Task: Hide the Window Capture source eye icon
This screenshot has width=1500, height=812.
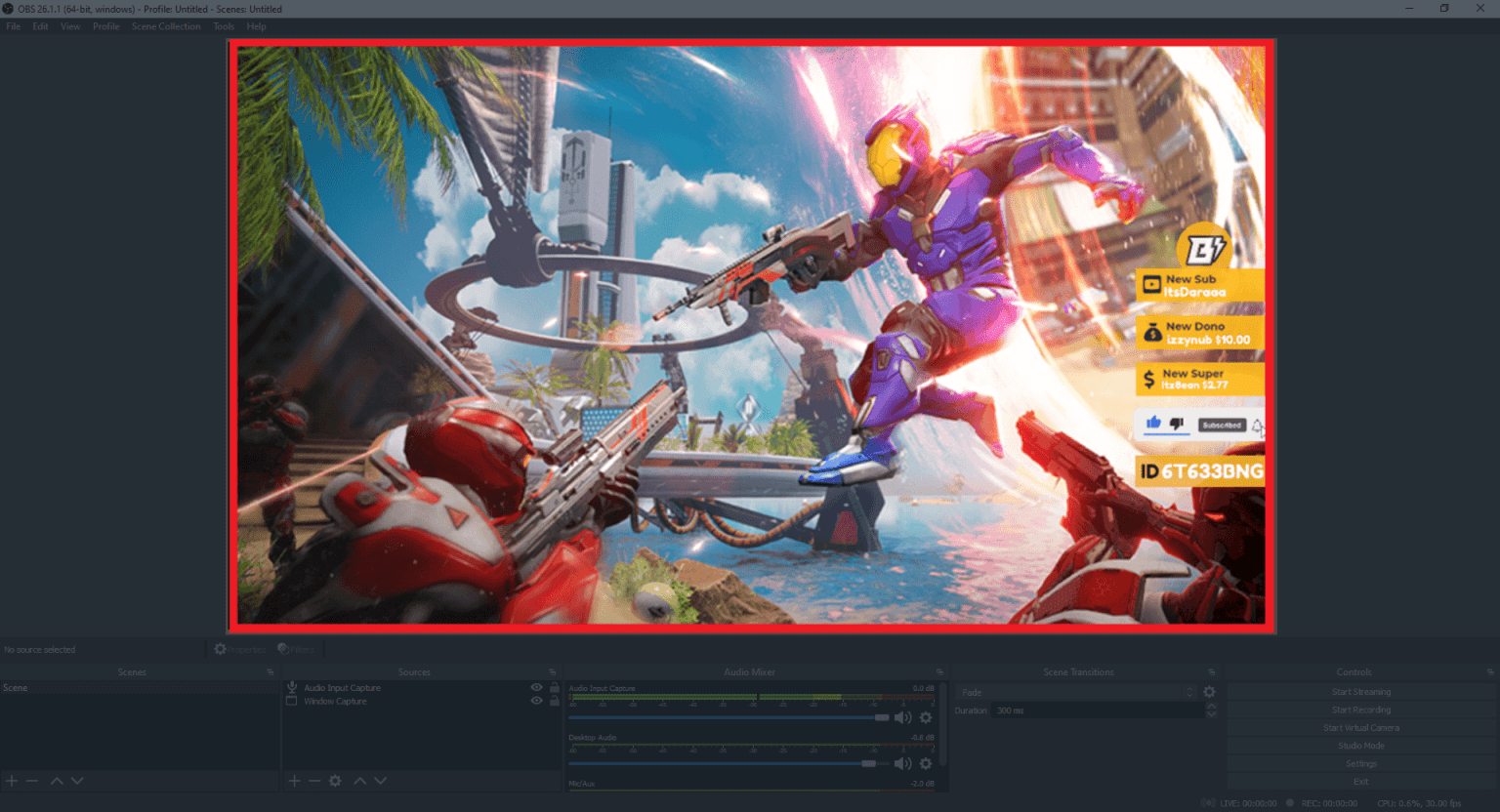Action: point(536,701)
